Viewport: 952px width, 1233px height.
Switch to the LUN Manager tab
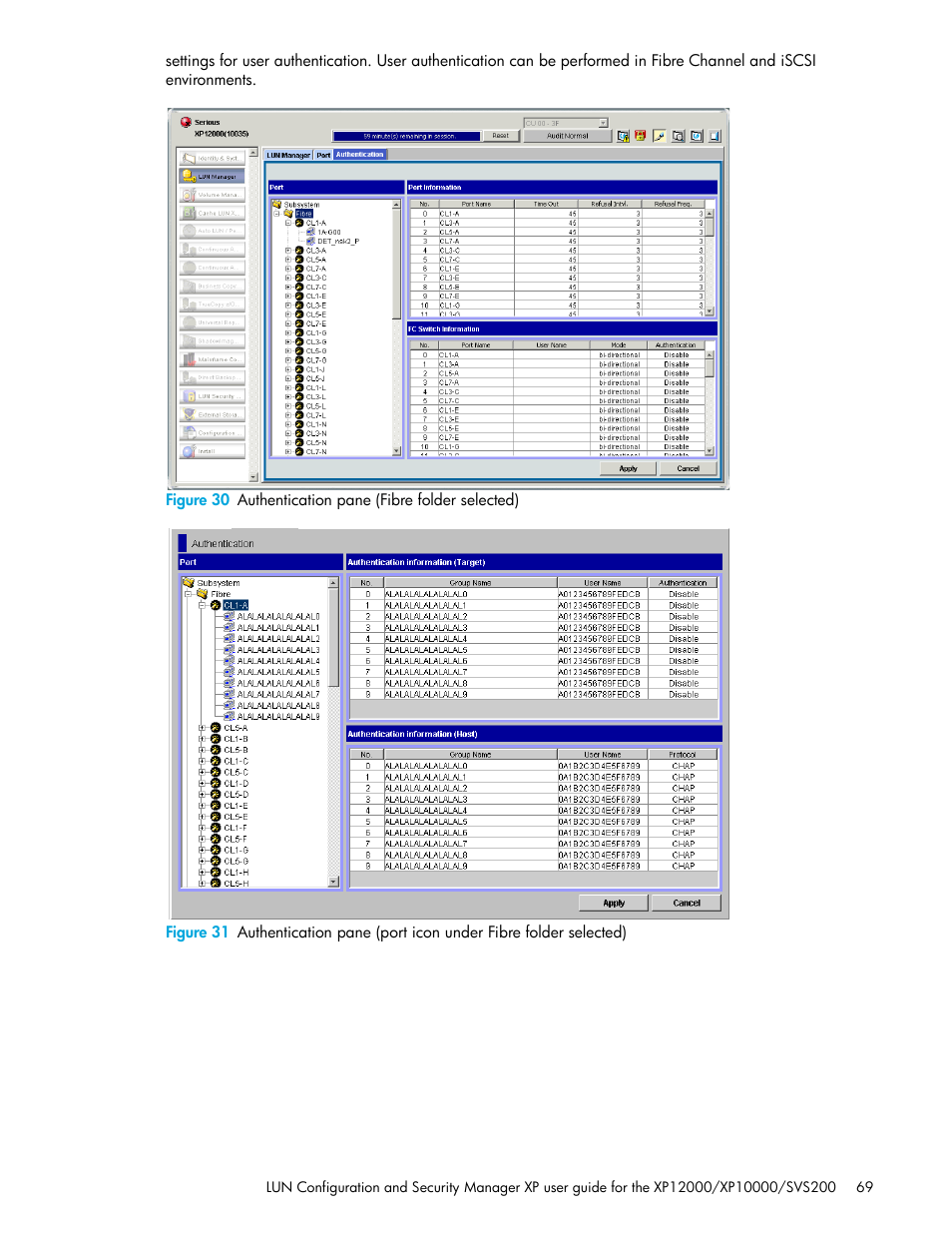pos(288,155)
